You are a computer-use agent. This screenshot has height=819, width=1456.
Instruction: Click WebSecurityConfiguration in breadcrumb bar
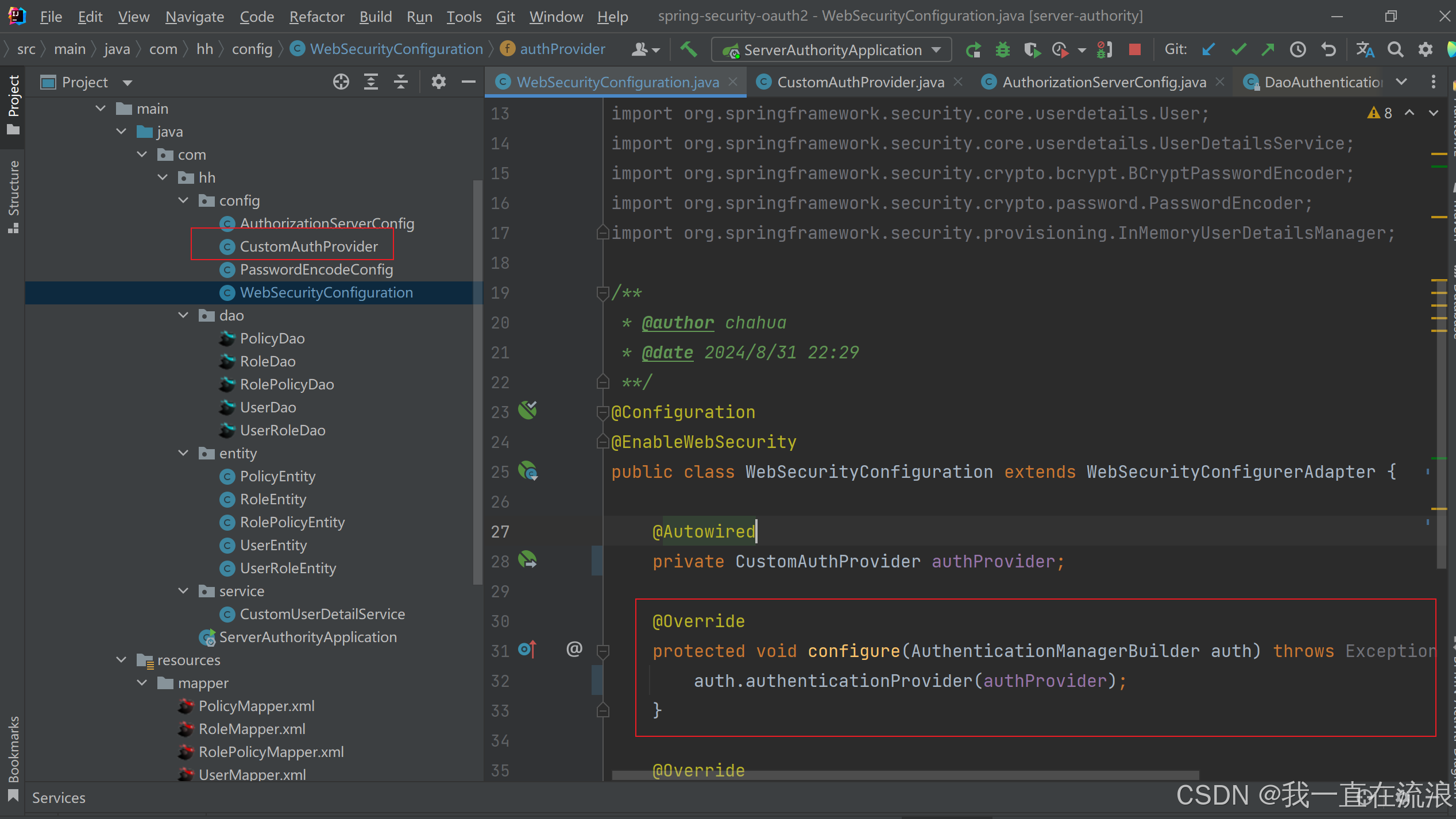click(396, 49)
